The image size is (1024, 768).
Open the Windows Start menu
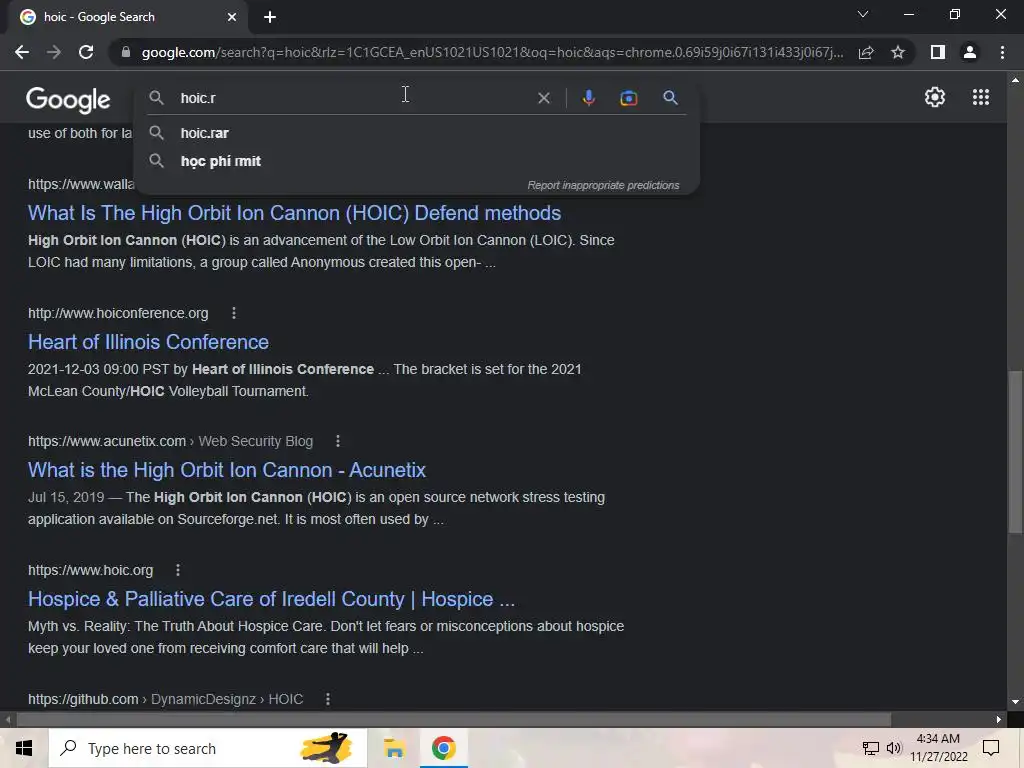coord(24,748)
